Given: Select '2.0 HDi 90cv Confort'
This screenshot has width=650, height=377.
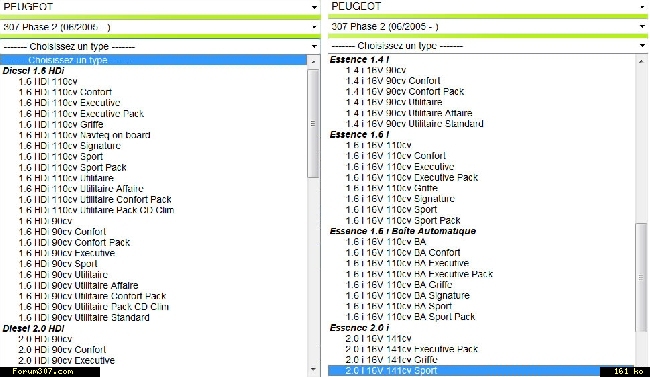Looking at the screenshot, I should pos(62,350).
